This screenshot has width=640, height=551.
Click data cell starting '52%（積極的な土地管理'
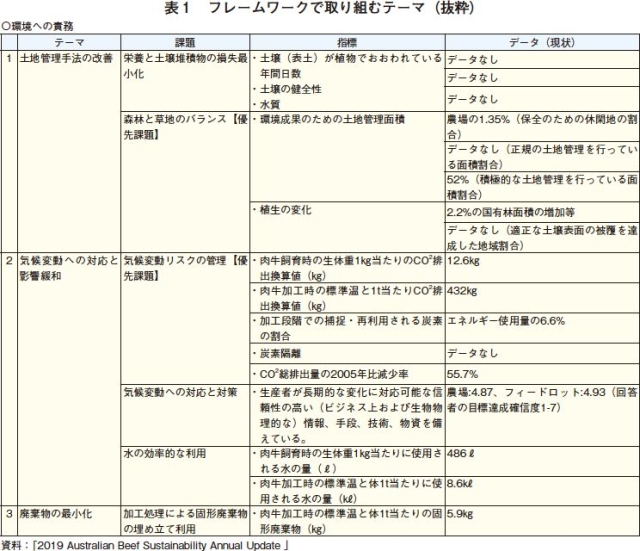542,187
